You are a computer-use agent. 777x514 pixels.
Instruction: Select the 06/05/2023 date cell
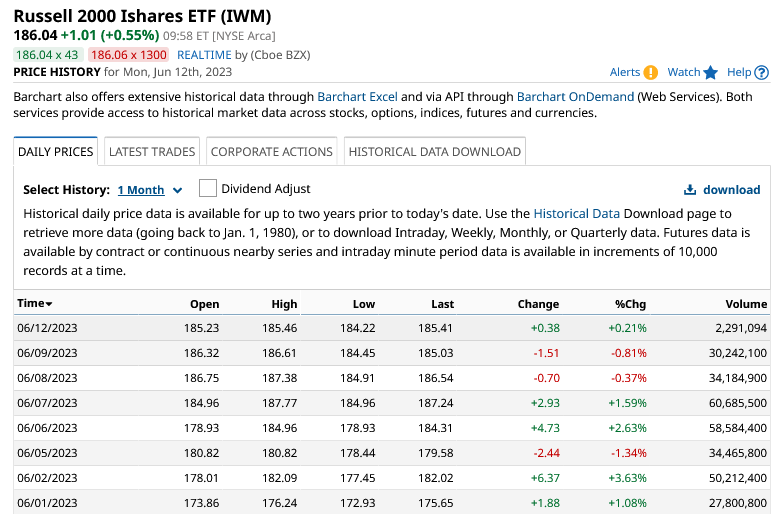[47, 453]
